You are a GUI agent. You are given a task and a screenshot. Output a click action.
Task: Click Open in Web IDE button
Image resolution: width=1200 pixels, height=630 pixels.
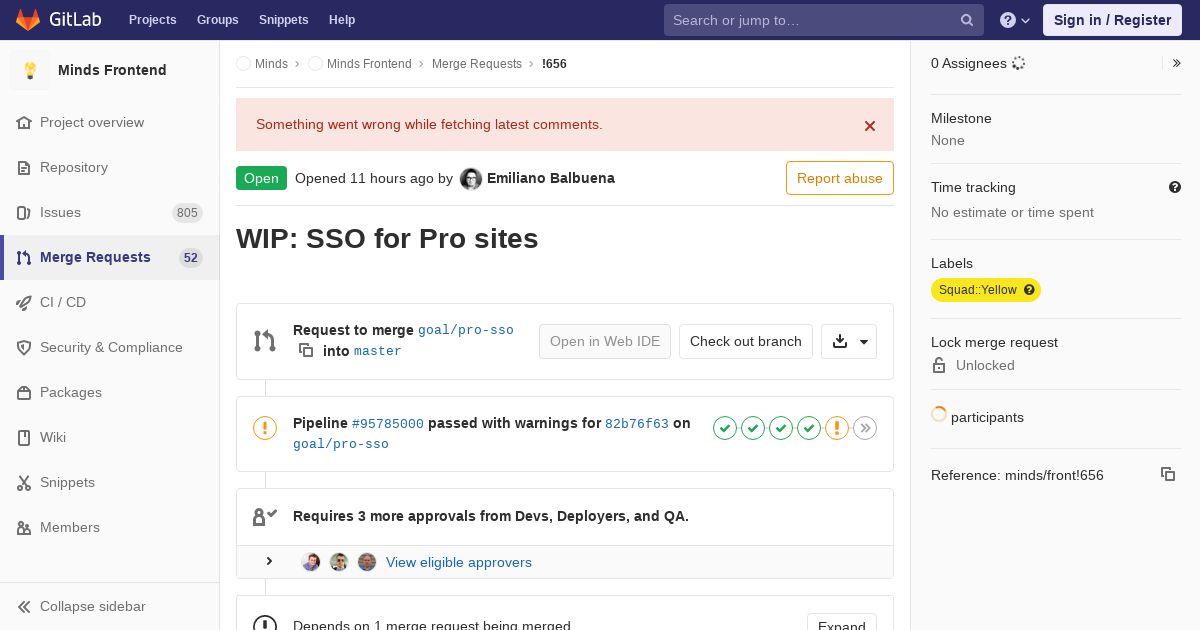point(605,341)
